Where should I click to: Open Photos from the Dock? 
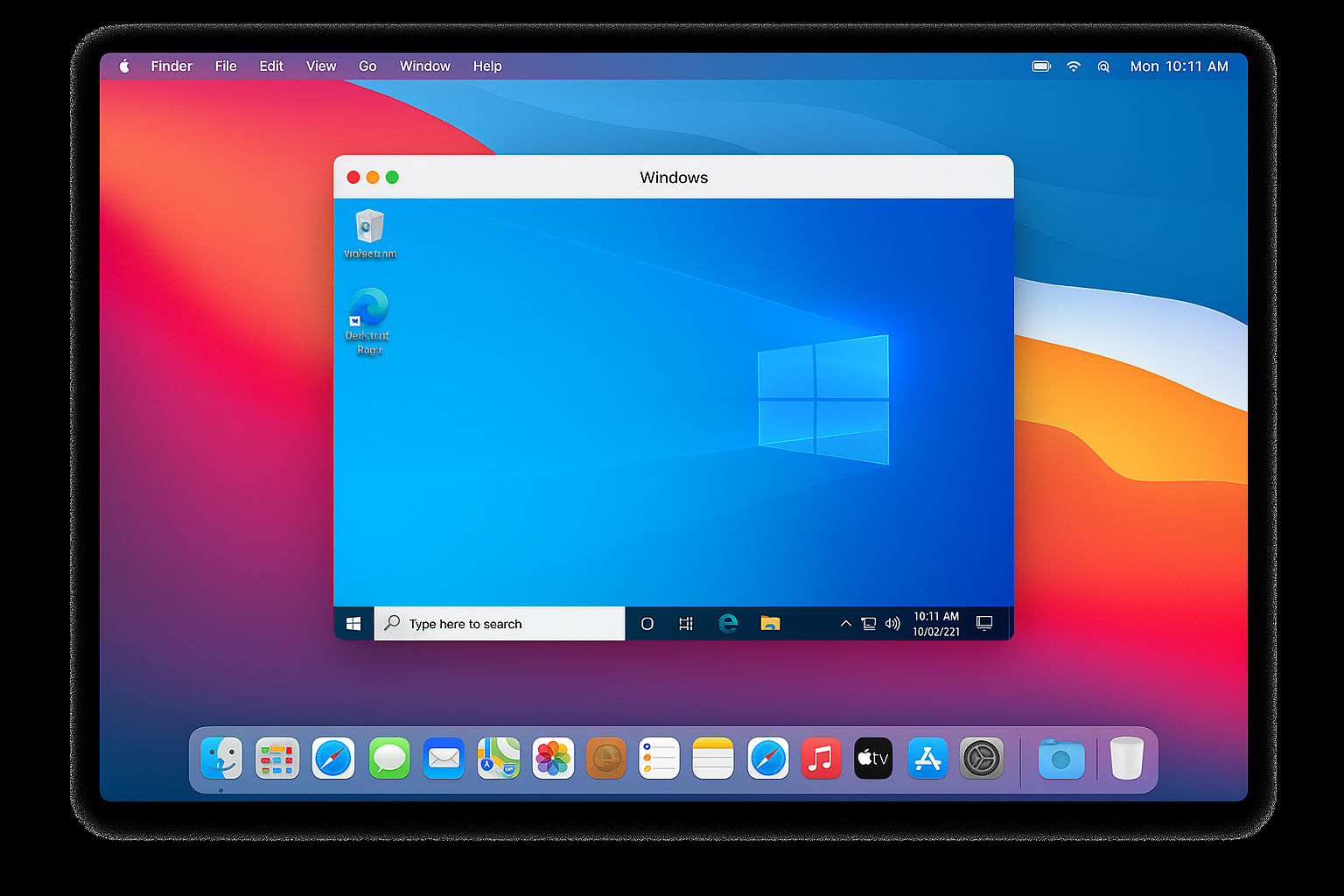553,758
